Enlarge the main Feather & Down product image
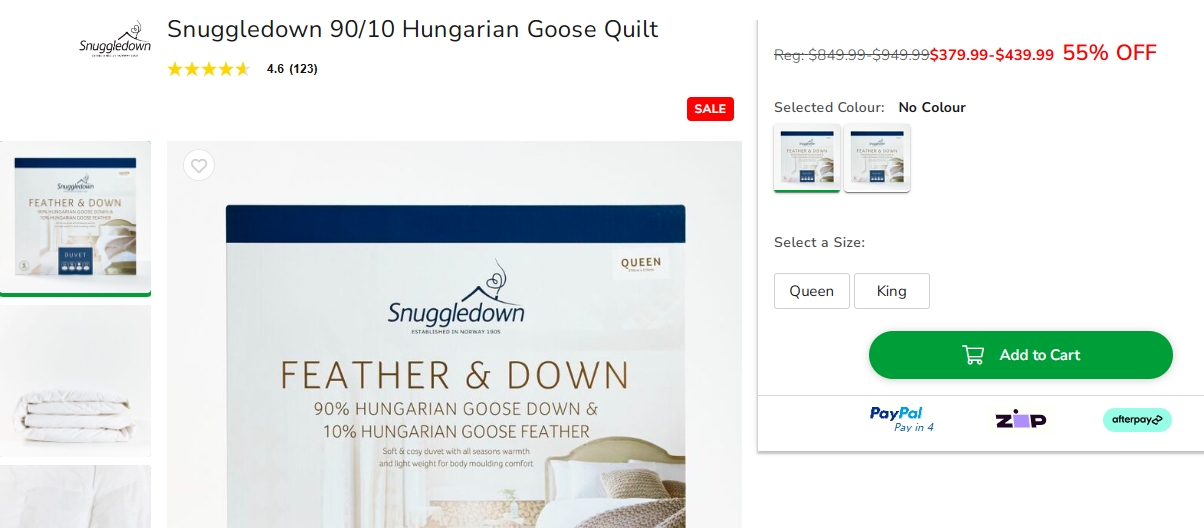The width and height of the screenshot is (1204, 528). pos(455,335)
